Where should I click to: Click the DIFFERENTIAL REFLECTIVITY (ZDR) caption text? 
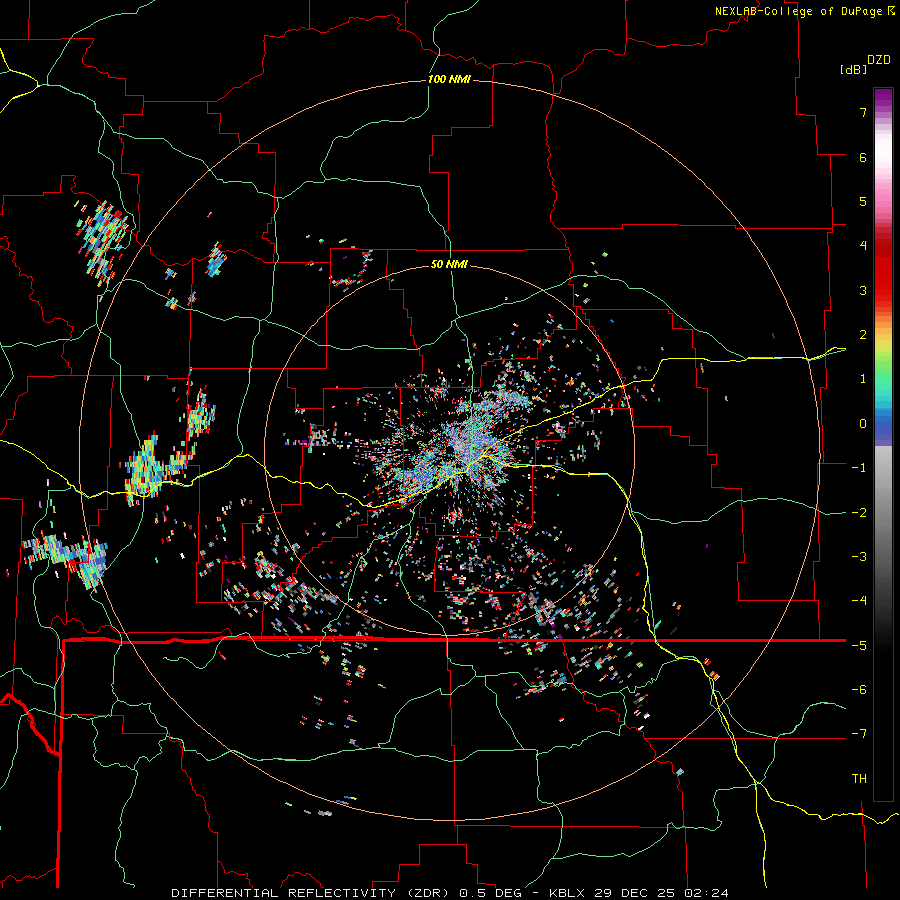[313, 893]
